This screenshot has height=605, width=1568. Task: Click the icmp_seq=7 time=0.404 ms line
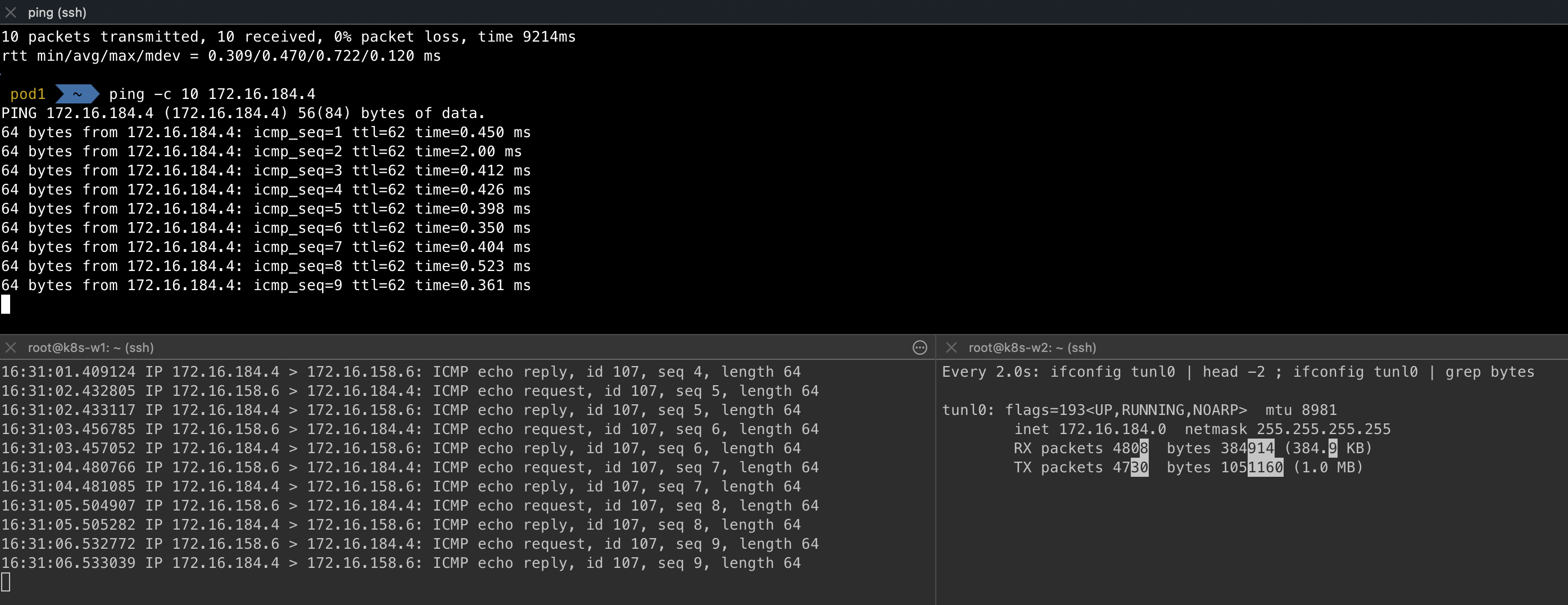tap(266, 247)
